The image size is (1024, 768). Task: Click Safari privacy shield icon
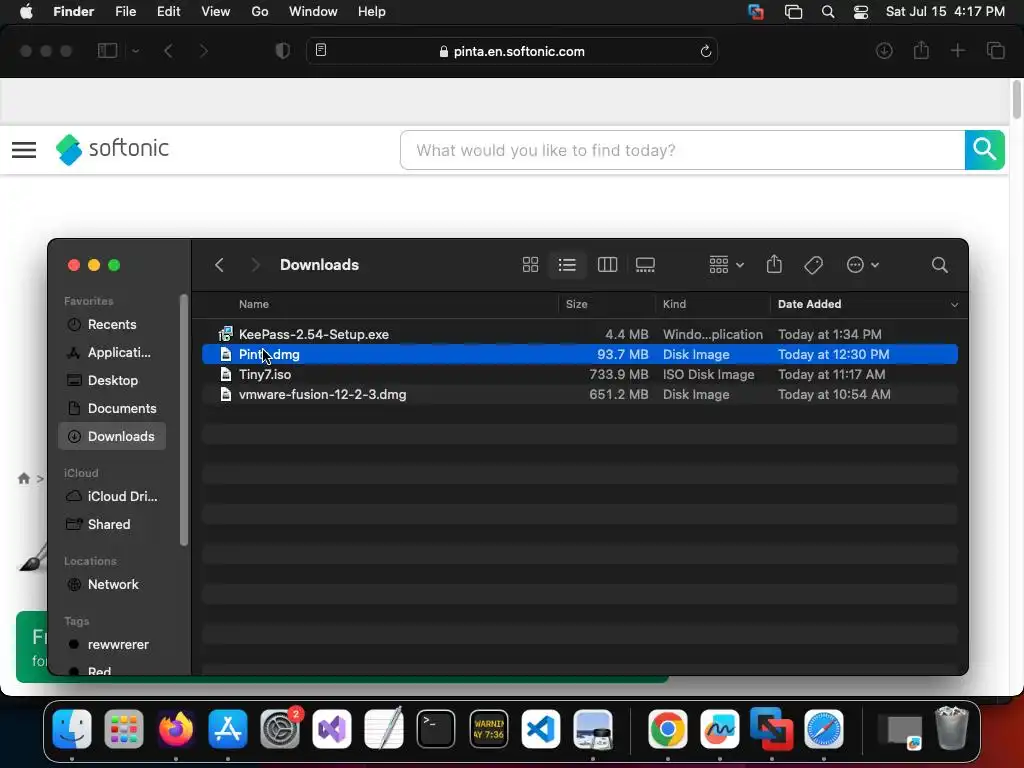click(x=283, y=51)
